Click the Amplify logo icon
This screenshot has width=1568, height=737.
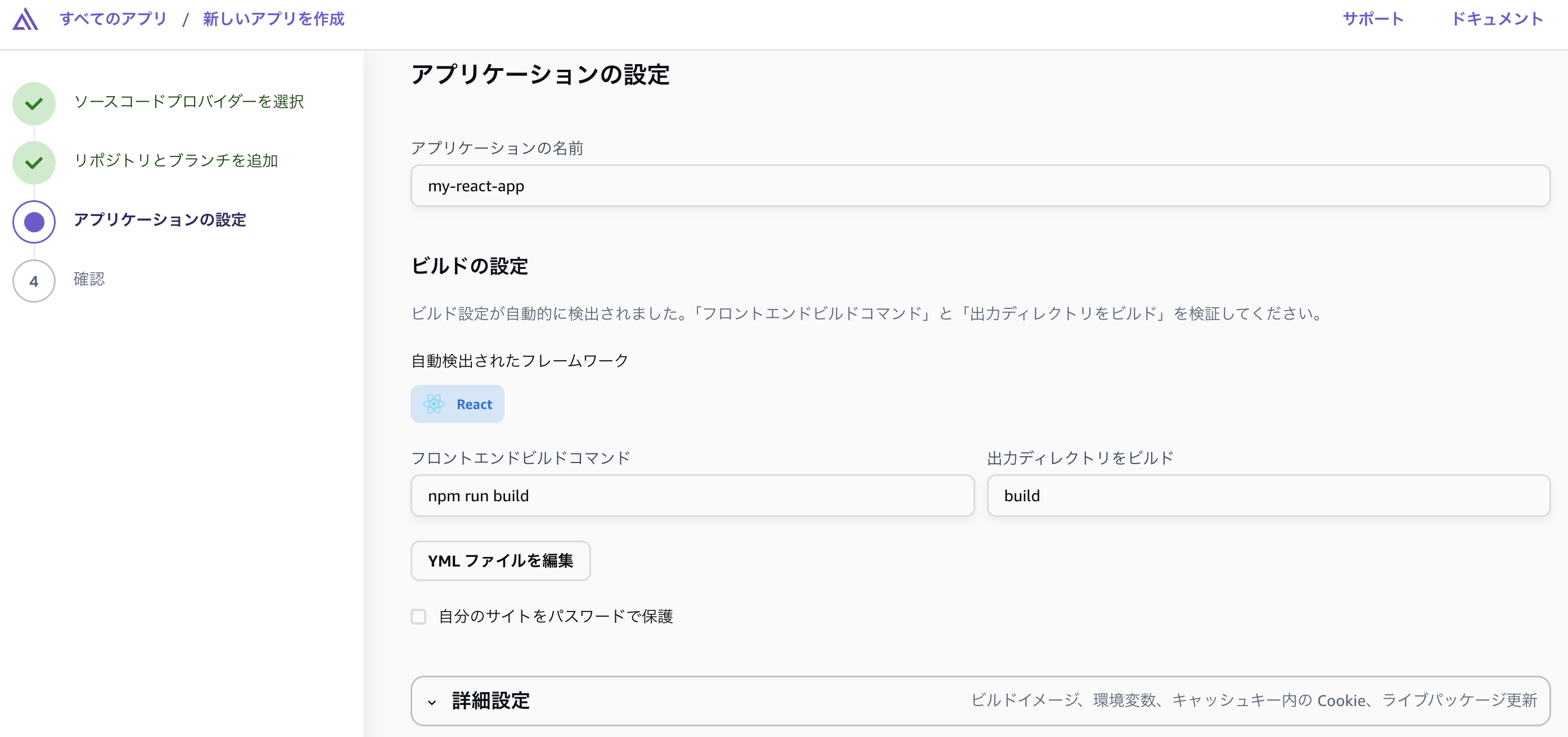pyautogui.click(x=25, y=19)
